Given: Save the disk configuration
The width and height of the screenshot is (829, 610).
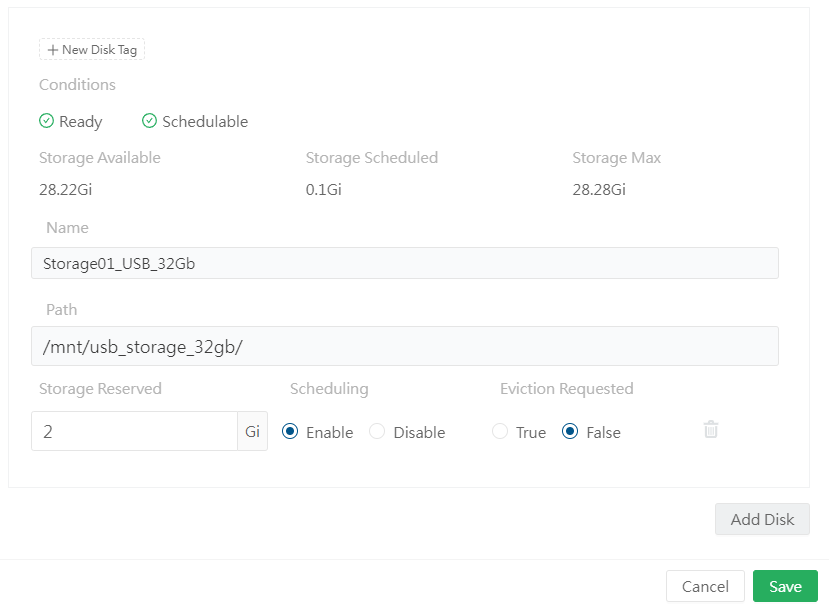Looking at the screenshot, I should tap(785, 586).
